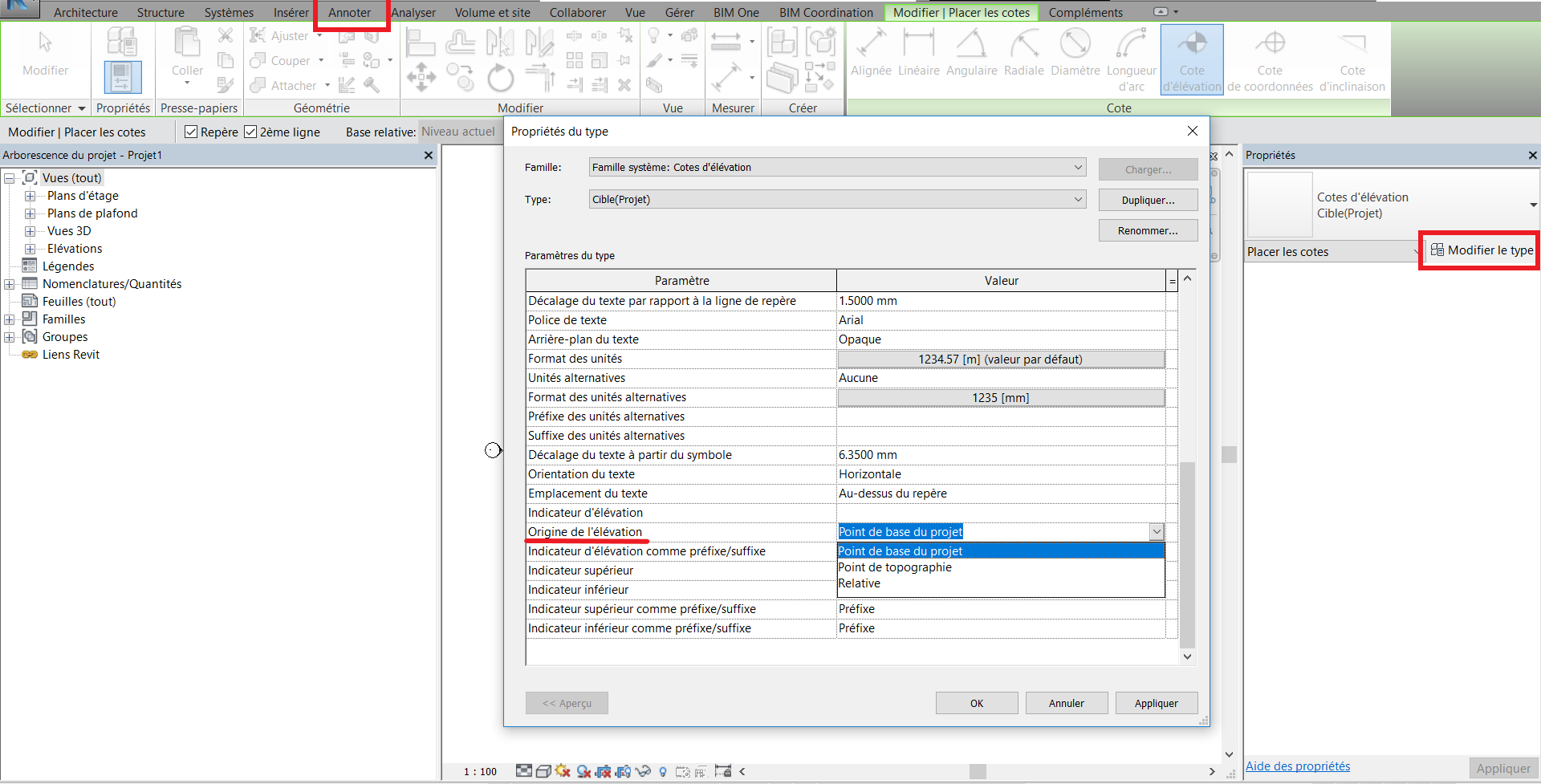Choose Point de topographie option
1541x784 pixels.
(x=895, y=567)
